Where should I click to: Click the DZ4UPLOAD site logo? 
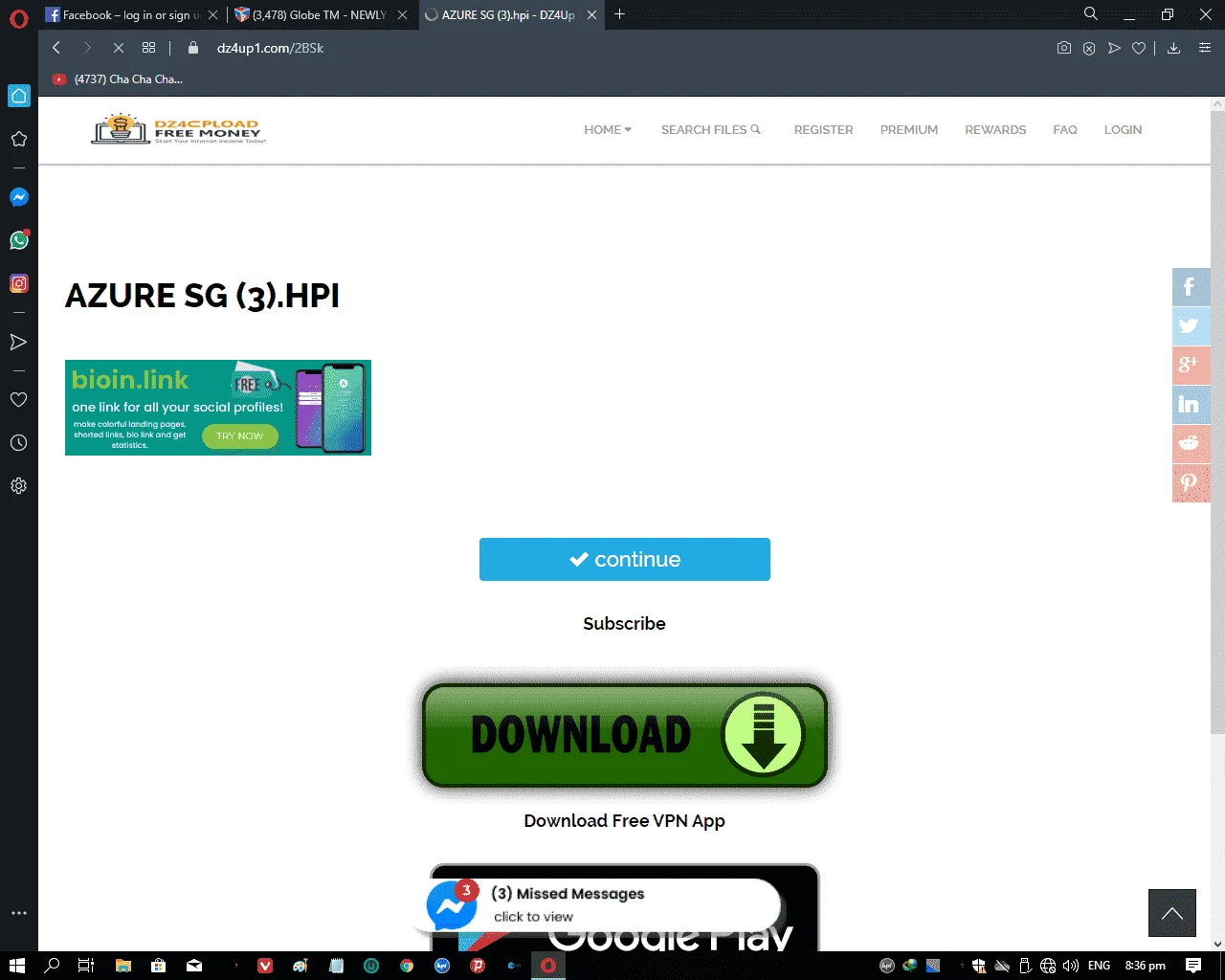(x=179, y=129)
